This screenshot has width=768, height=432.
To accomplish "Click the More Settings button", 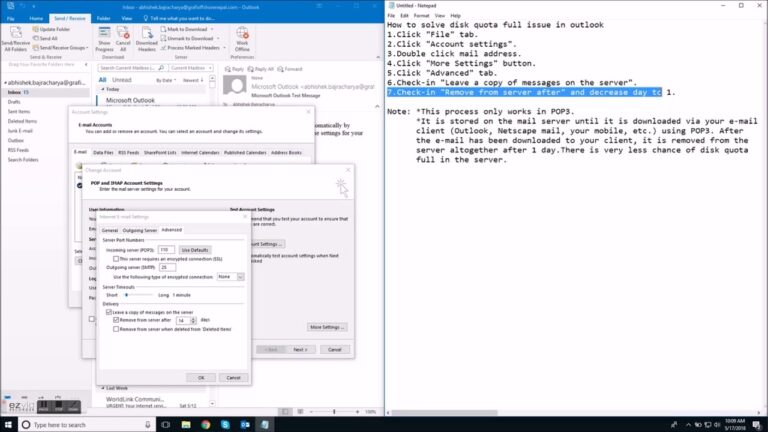I will [327, 327].
